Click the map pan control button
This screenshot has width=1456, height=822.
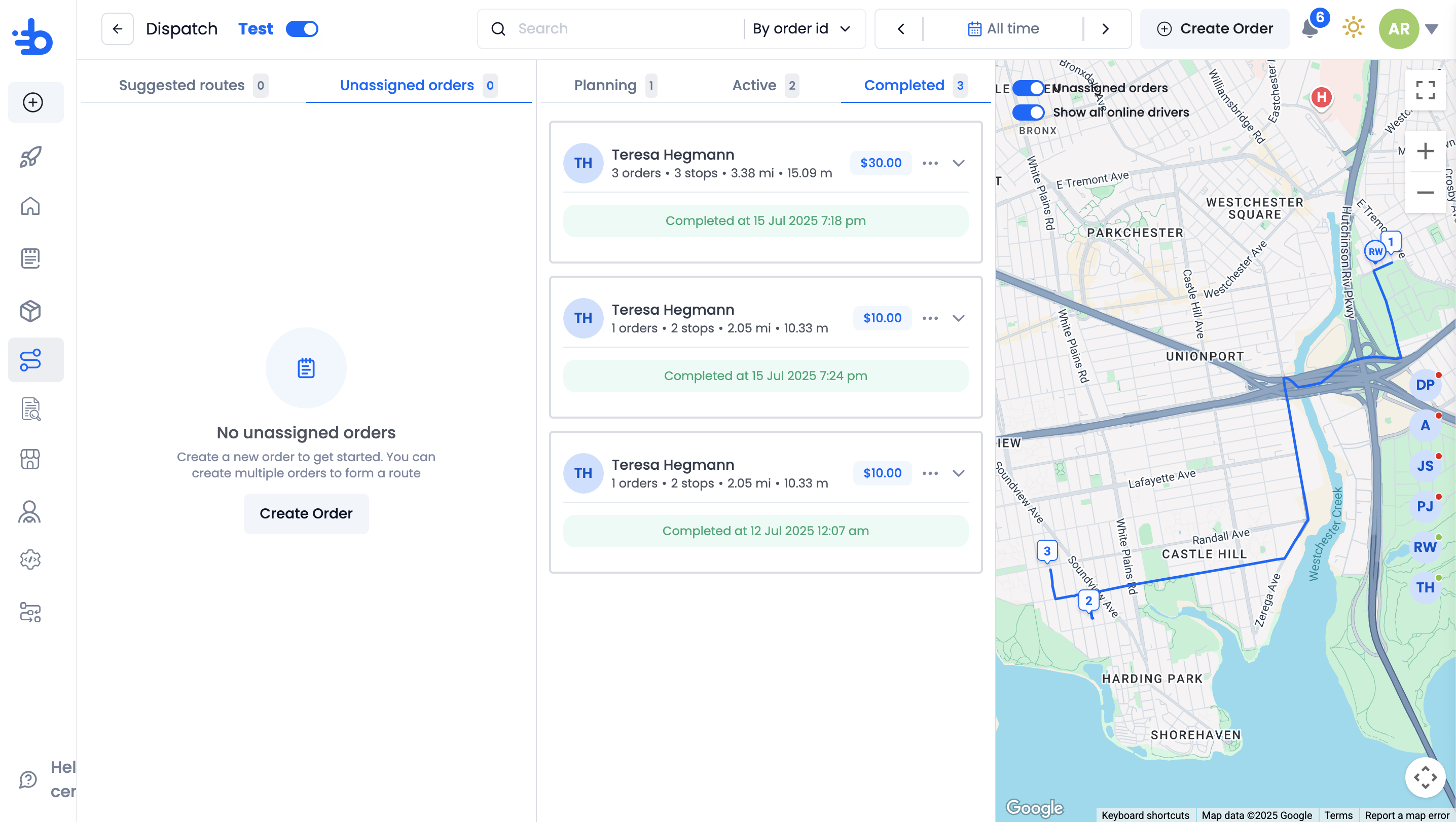pyautogui.click(x=1425, y=777)
